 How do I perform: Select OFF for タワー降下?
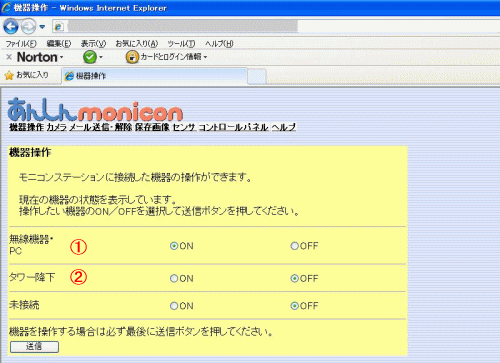click(x=295, y=278)
